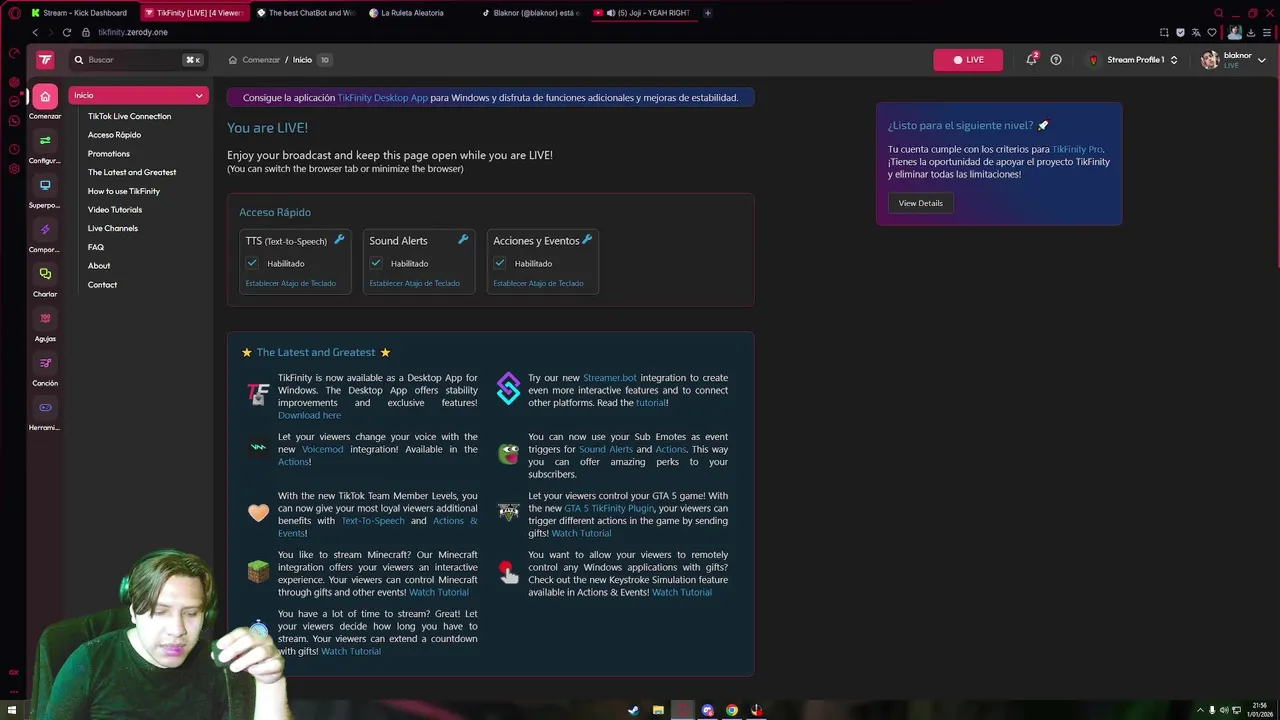Switch to Stream - Kick Dashboard tab
The image size is (1280, 720).
(79, 13)
